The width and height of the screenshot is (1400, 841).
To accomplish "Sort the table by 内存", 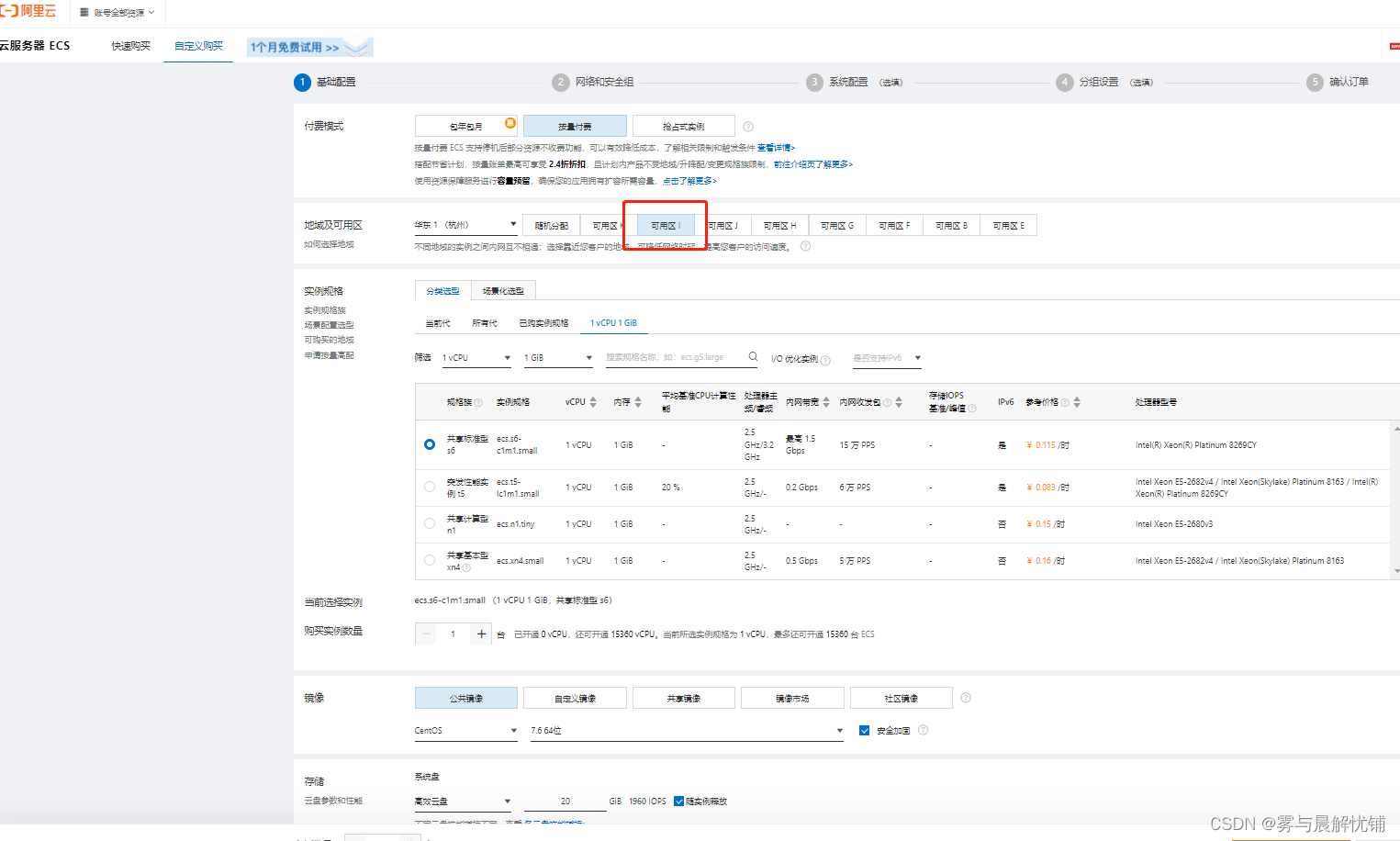I will (x=638, y=402).
